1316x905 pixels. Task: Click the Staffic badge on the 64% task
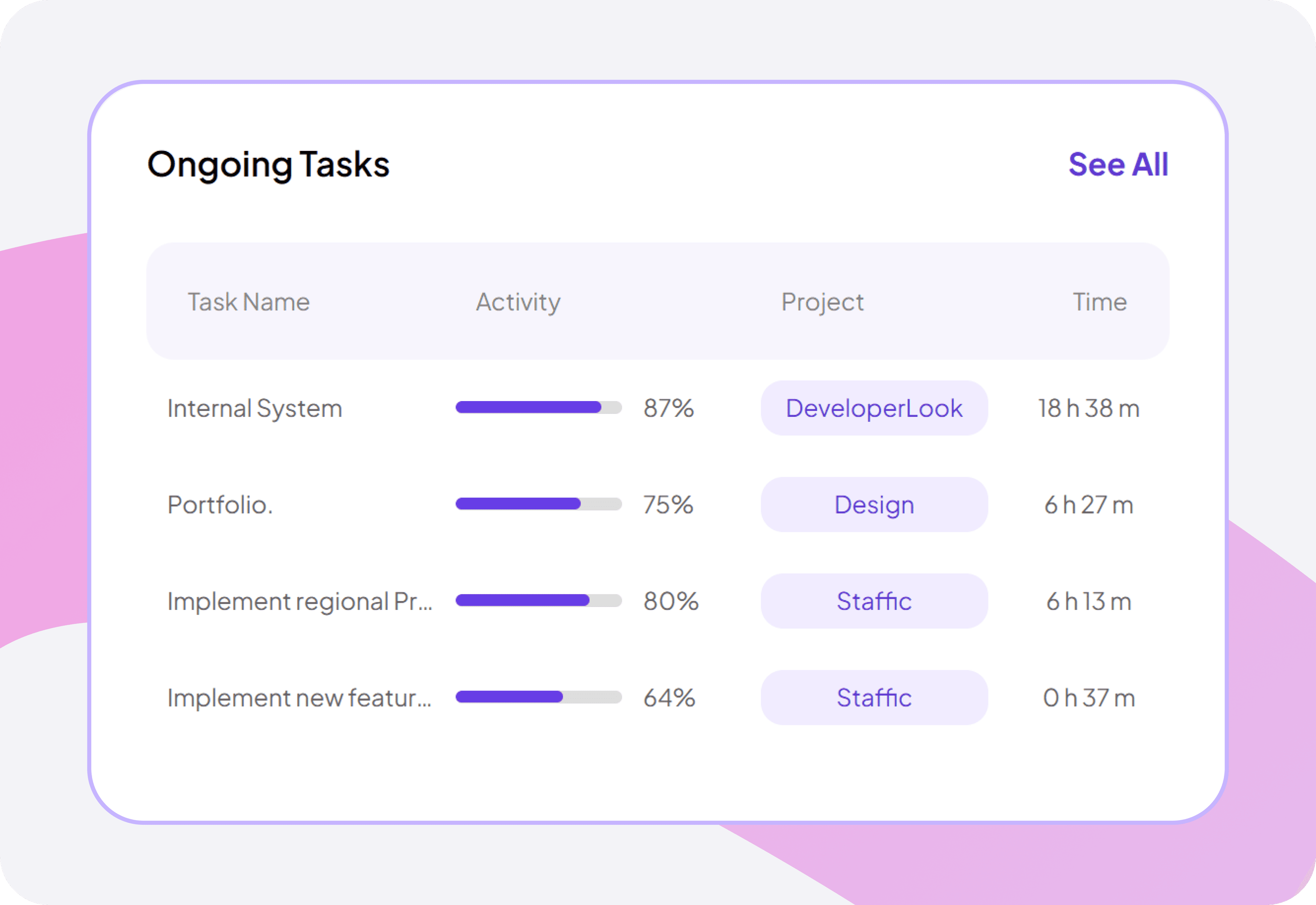point(874,698)
